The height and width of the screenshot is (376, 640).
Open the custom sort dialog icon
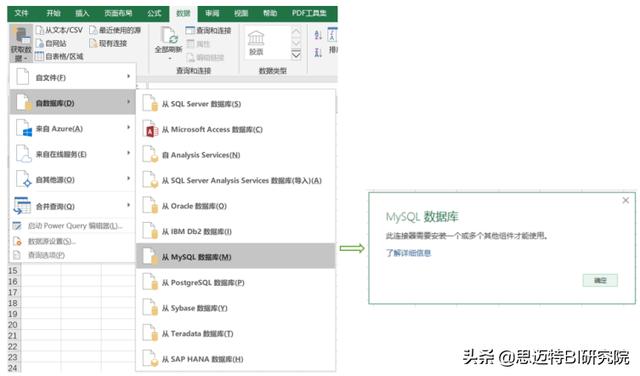point(332,34)
